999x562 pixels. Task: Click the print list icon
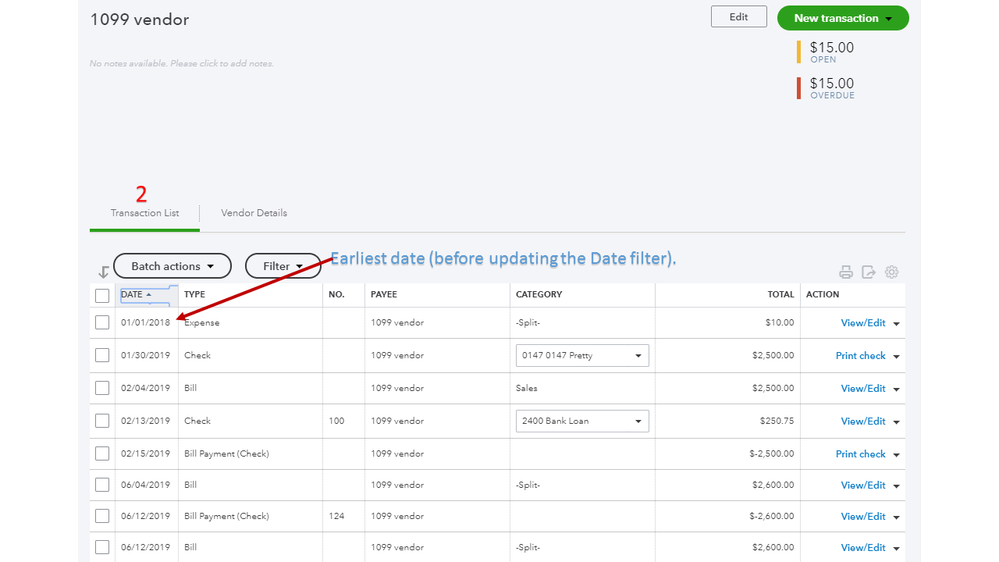(846, 272)
